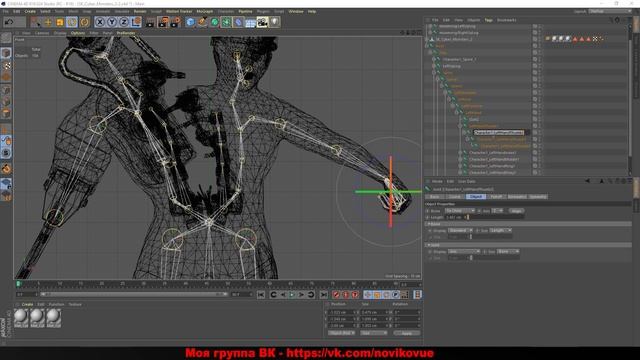Switch to Edges mode icon

[6, 102]
